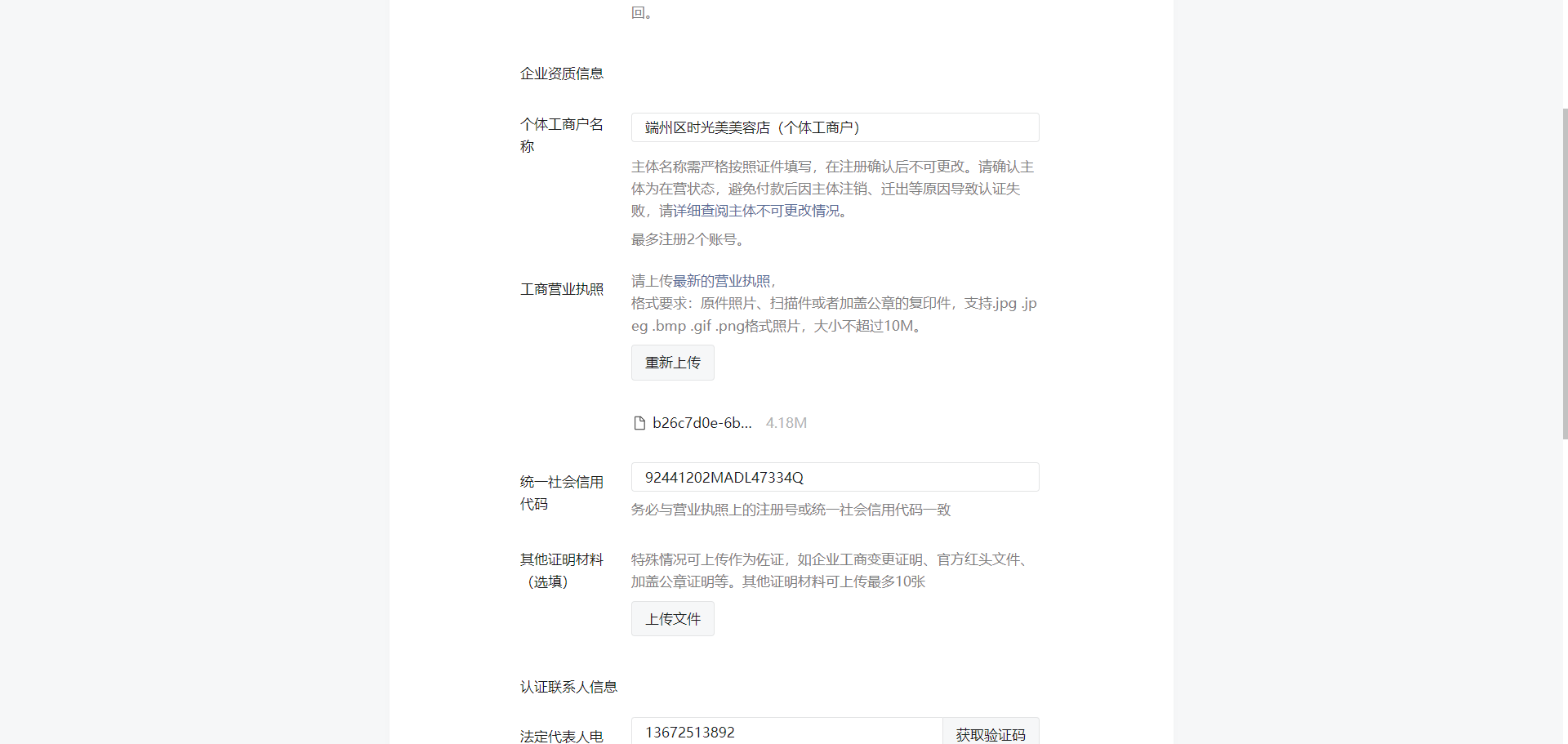This screenshot has width=1568, height=744.
Task: Click the 获取验证码 button
Action: click(991, 733)
